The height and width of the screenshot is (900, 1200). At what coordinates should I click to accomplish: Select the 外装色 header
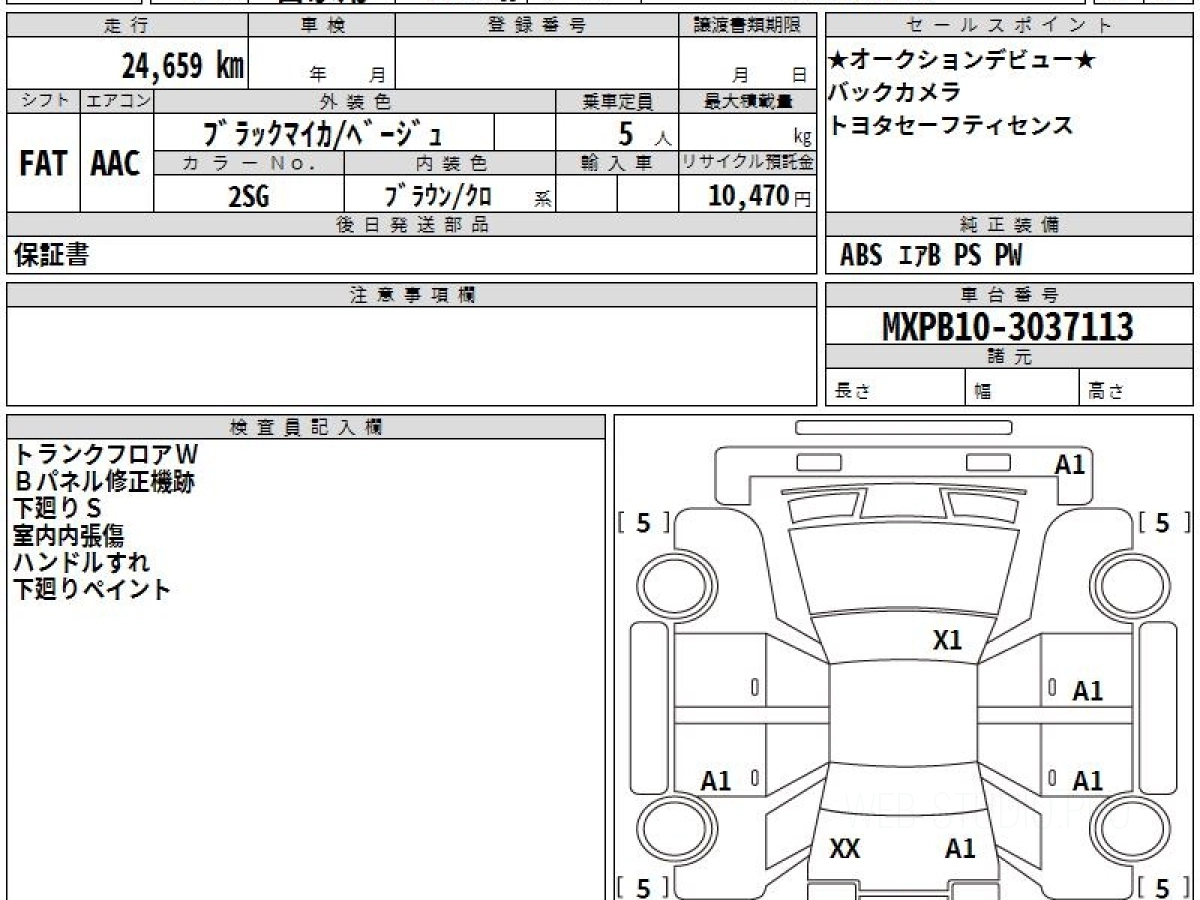[x=355, y=101]
